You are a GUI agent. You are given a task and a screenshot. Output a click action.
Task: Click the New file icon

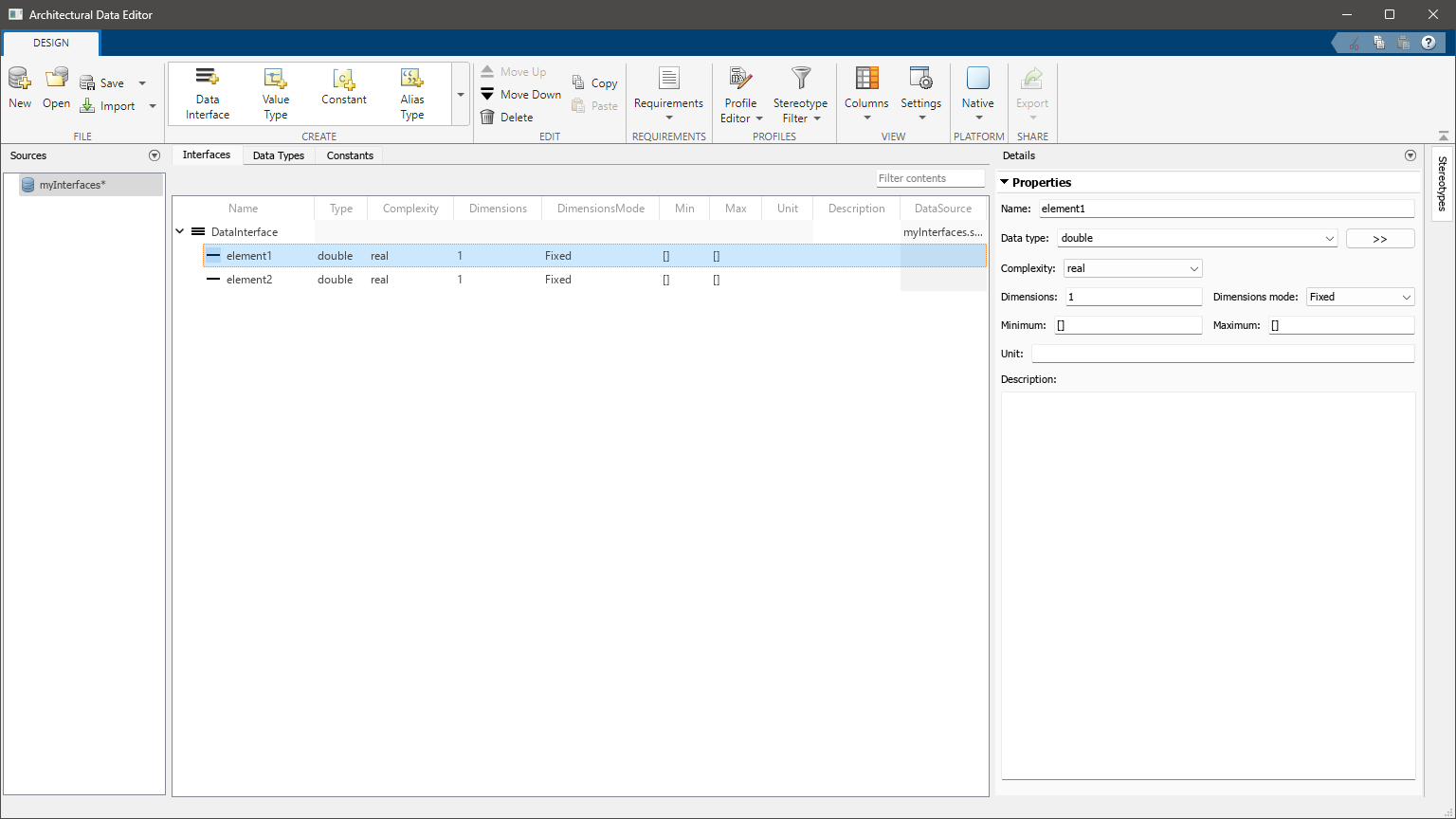(20, 78)
